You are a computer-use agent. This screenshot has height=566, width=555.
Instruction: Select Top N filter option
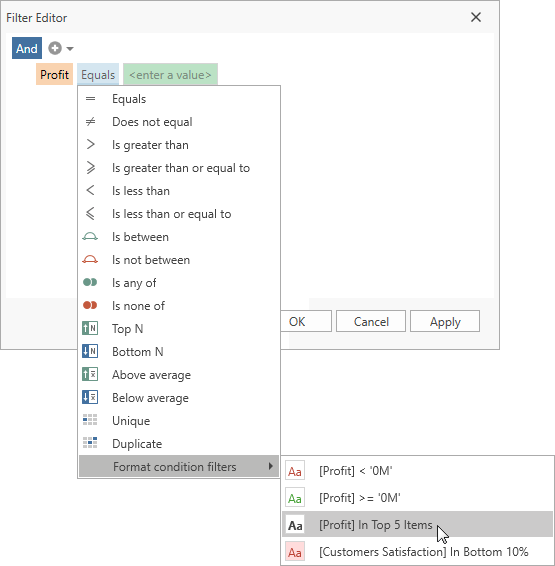click(179, 328)
